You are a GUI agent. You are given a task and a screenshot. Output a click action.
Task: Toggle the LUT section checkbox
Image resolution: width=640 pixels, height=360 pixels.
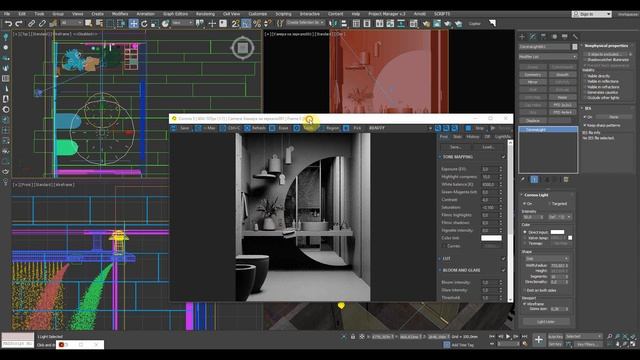click(503, 258)
